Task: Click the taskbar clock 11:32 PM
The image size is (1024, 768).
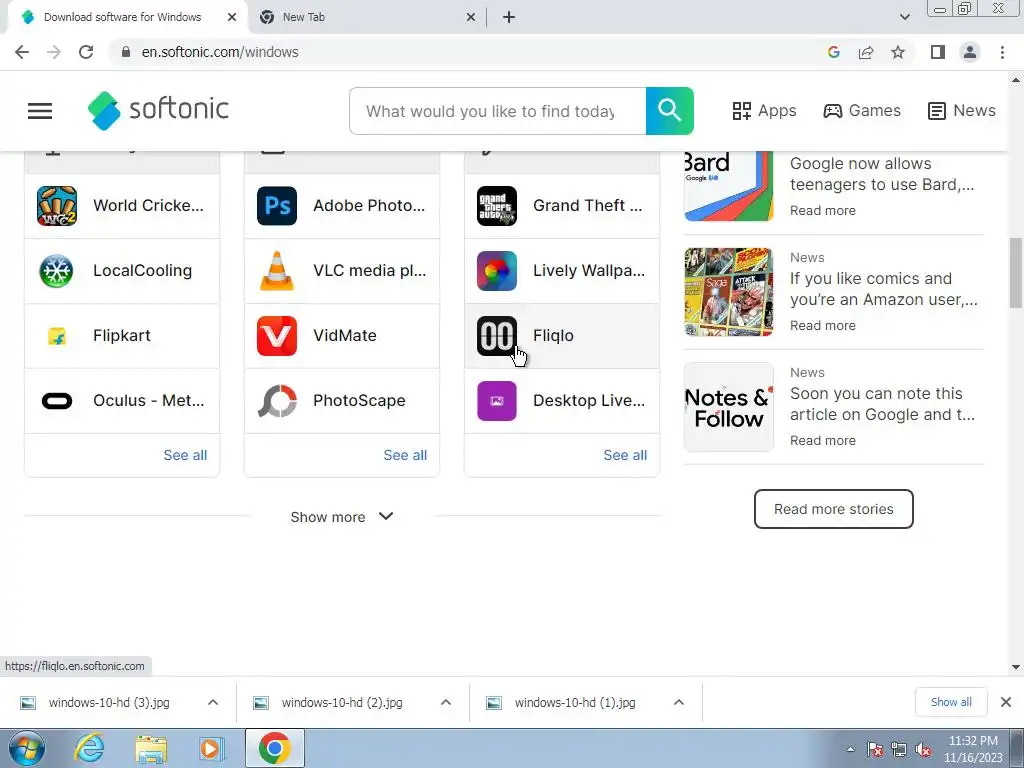Action: click(973, 741)
